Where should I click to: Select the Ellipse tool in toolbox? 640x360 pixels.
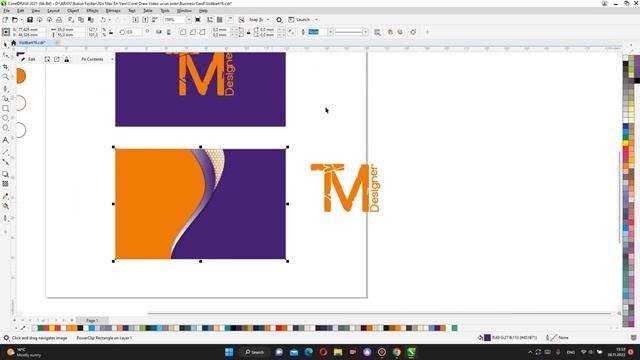[x=5, y=118]
